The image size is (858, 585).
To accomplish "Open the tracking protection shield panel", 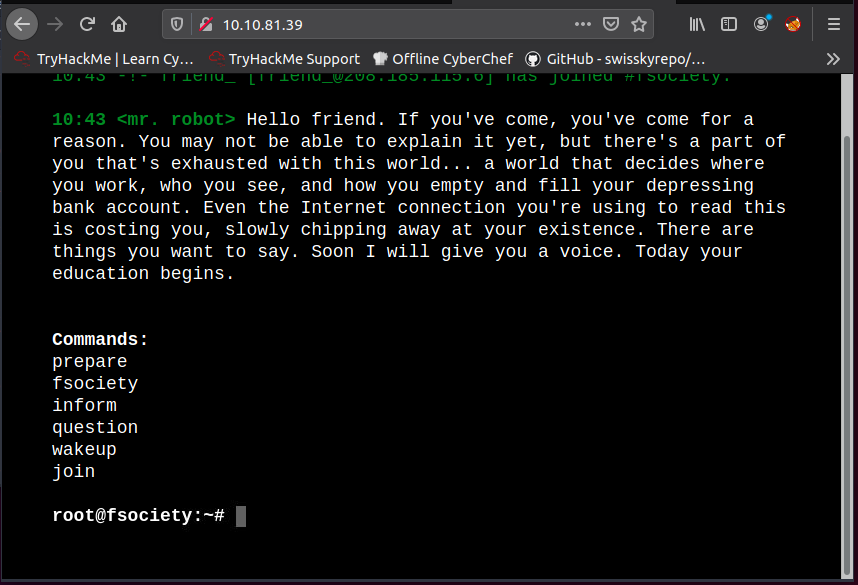I will (x=177, y=24).
